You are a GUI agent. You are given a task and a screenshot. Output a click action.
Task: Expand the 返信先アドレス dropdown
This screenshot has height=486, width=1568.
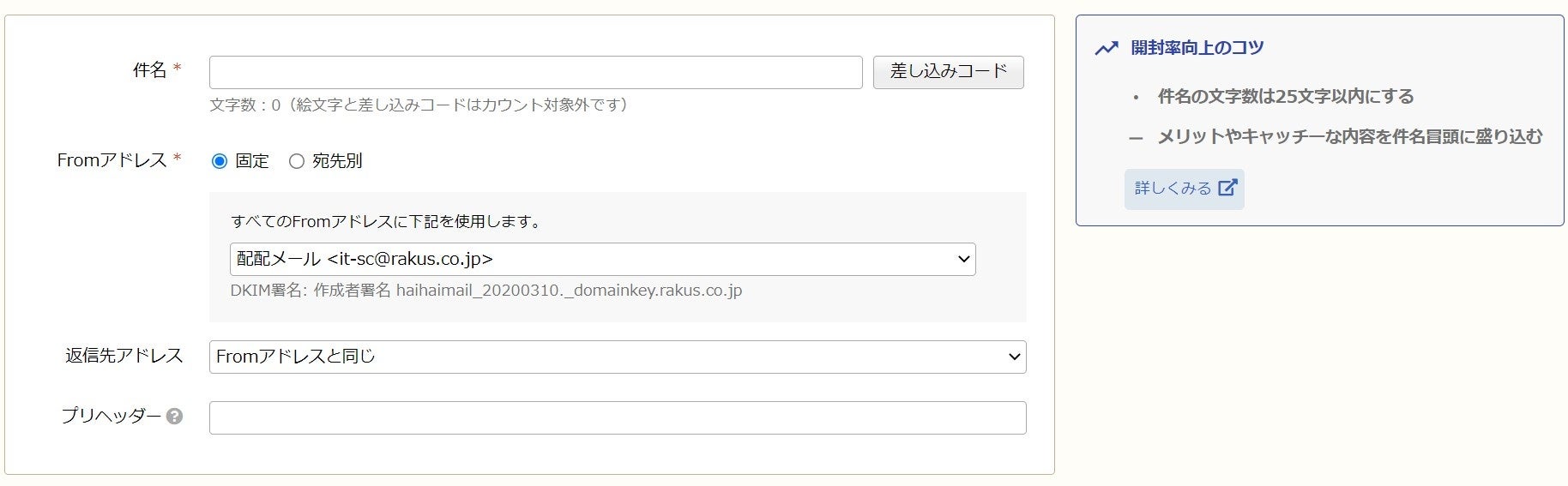(617, 357)
